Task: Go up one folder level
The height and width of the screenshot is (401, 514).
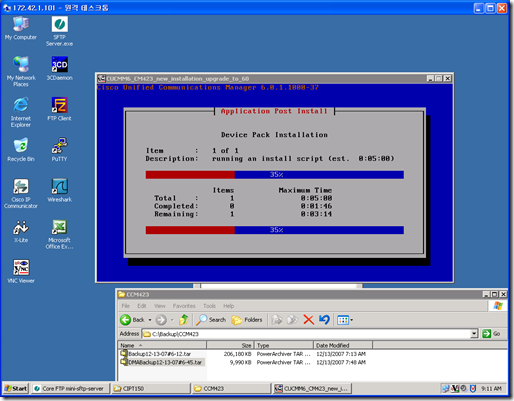Action: click(x=184, y=320)
